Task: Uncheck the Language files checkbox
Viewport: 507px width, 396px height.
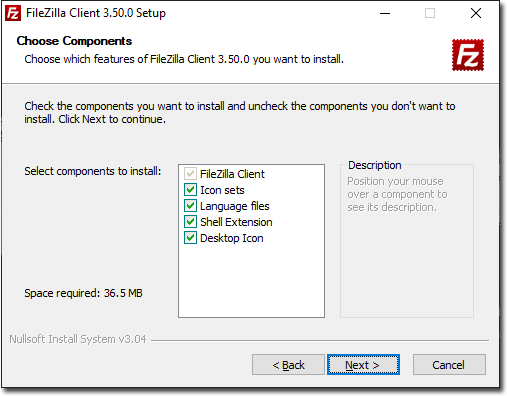Action: click(190, 206)
